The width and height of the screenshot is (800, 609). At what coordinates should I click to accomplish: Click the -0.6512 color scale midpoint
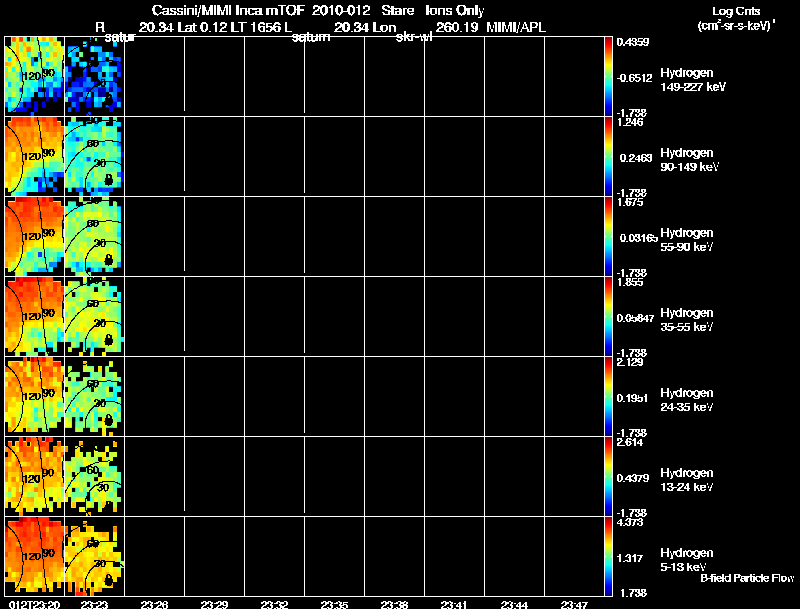tap(634, 78)
